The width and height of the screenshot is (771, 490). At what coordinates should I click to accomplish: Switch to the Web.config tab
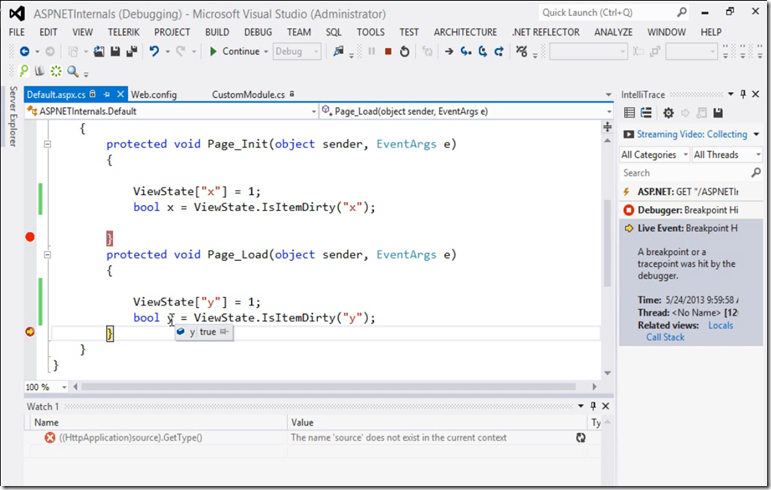point(154,94)
